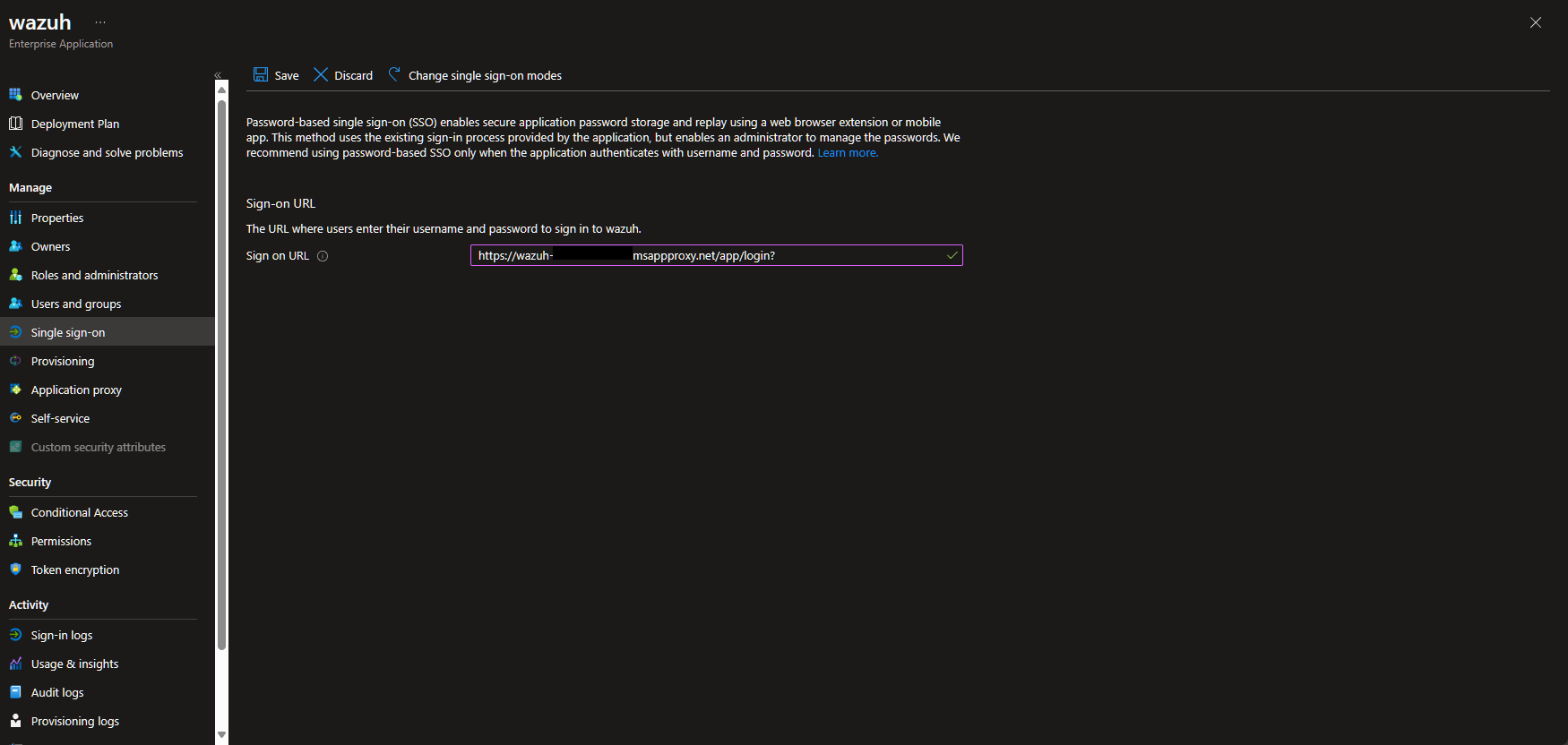Click the Save button label

[x=287, y=75]
